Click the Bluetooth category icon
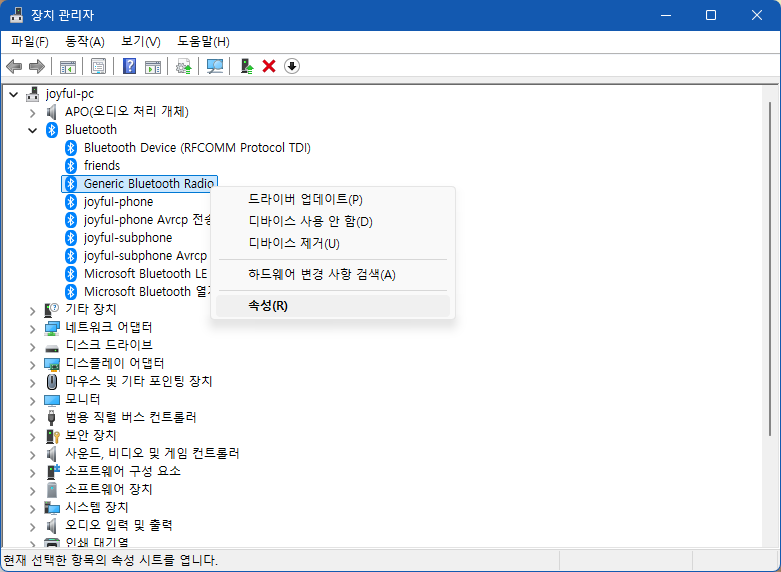The height and width of the screenshot is (572, 781). [52, 130]
